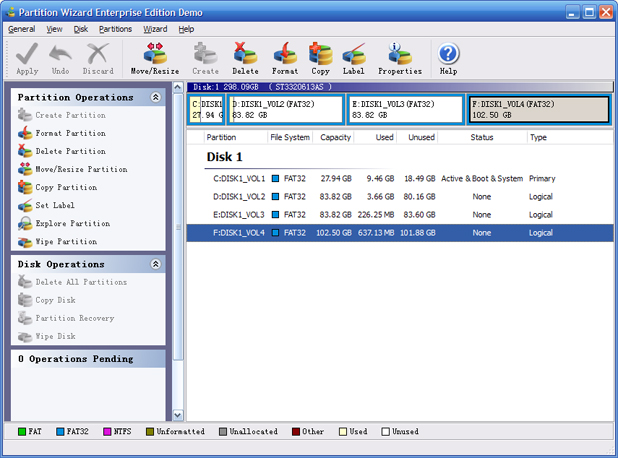This screenshot has height=458, width=618.
Task: Select the D:DISK1_VOL2 row in partition list
Action: point(400,197)
